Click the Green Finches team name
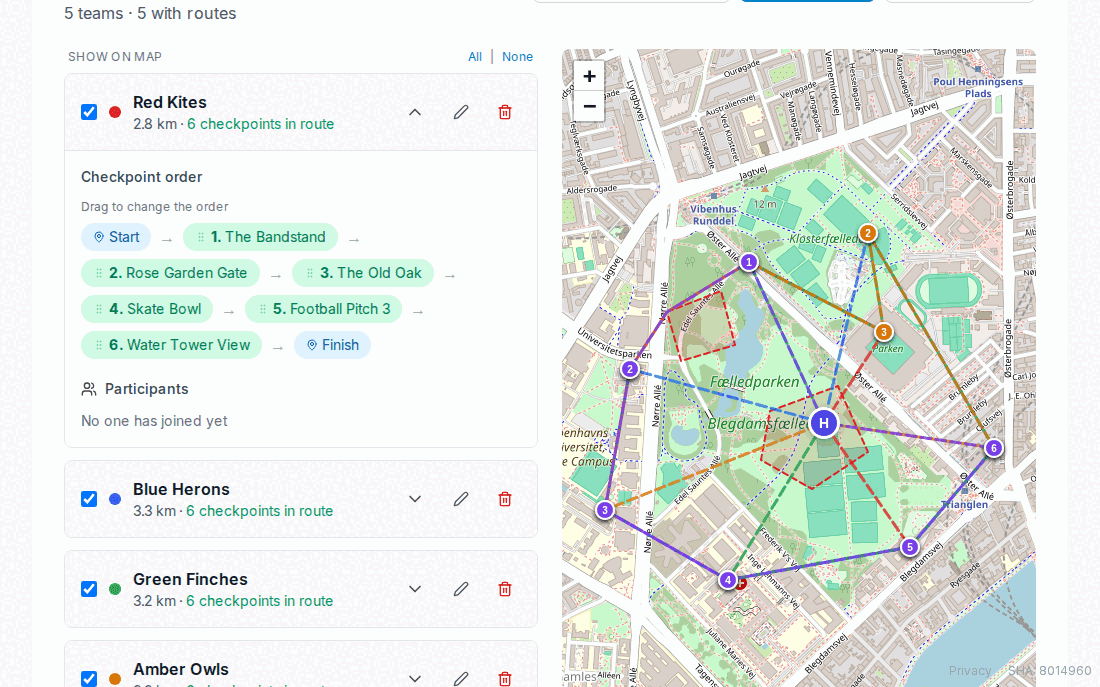Viewport: 1100px width, 687px height. point(190,579)
